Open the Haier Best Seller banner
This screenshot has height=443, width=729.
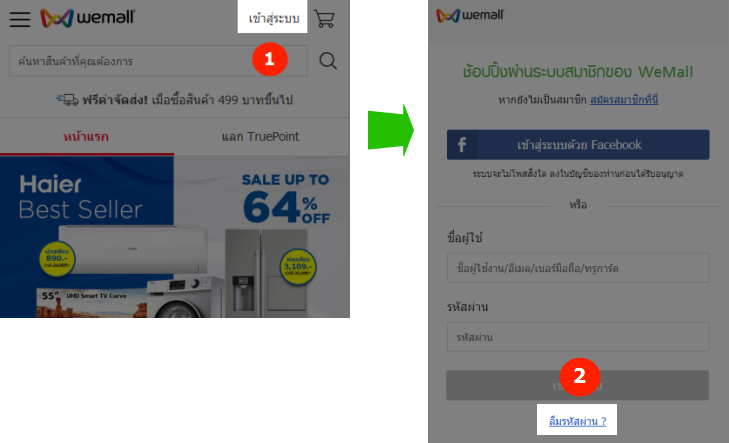point(175,237)
